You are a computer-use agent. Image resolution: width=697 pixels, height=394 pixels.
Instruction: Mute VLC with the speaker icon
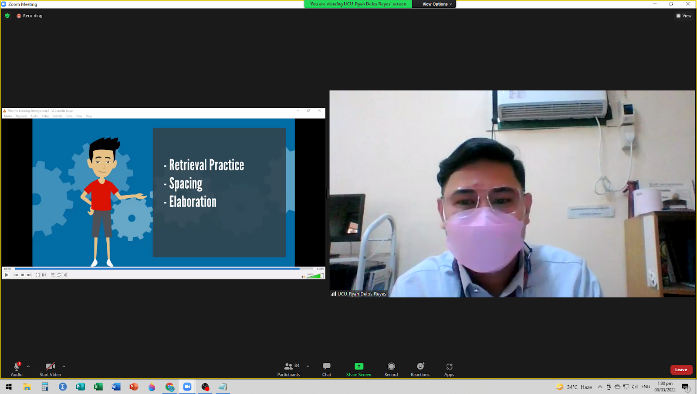303,276
